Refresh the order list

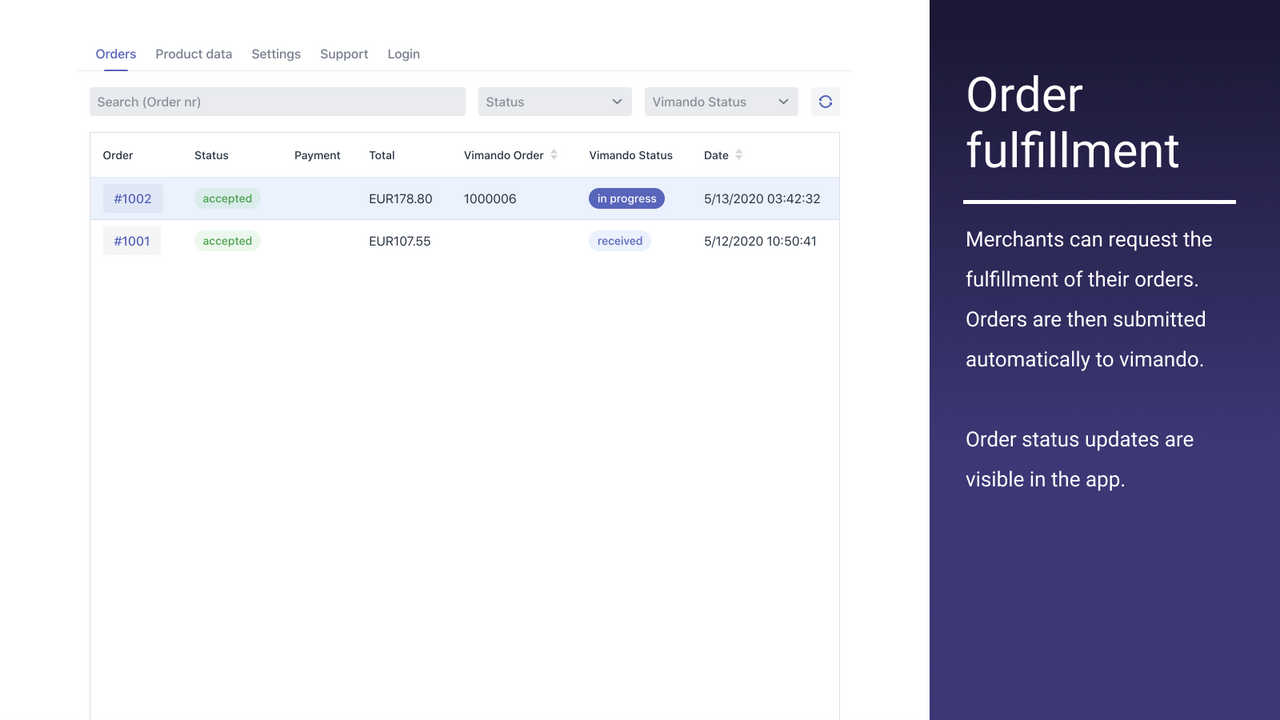(825, 101)
